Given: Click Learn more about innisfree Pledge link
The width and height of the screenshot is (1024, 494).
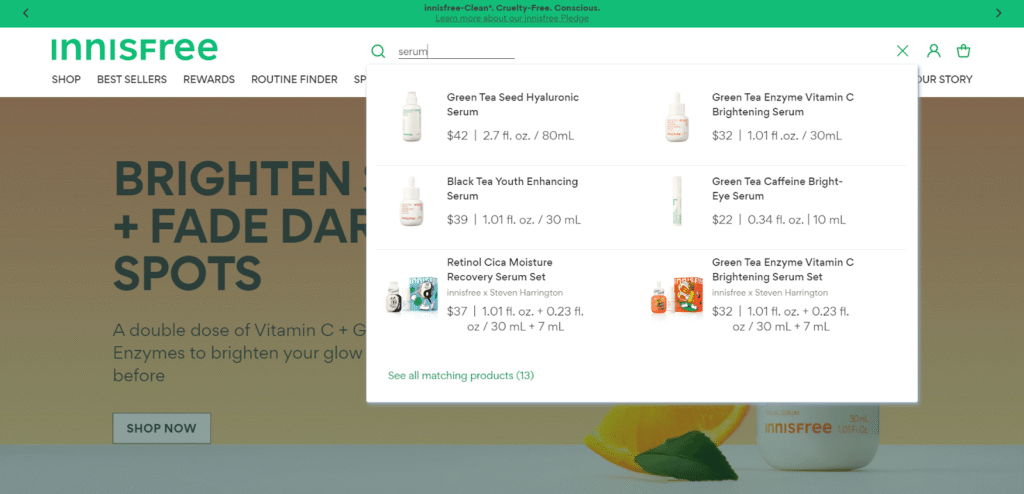Looking at the screenshot, I should pyautogui.click(x=512, y=18).
